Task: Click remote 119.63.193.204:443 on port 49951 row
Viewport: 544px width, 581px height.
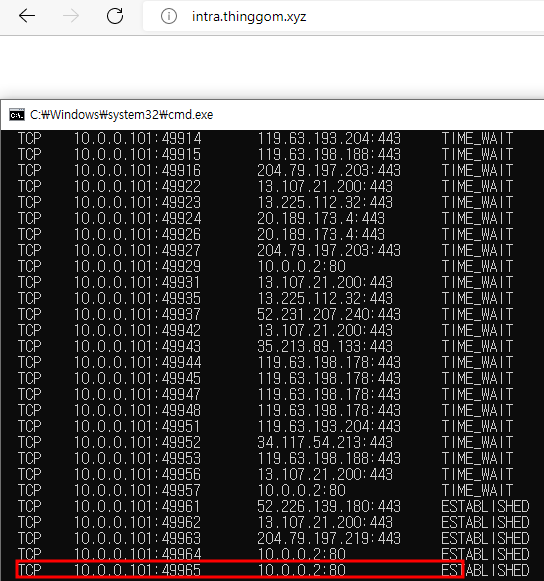Action: [x=329, y=426]
